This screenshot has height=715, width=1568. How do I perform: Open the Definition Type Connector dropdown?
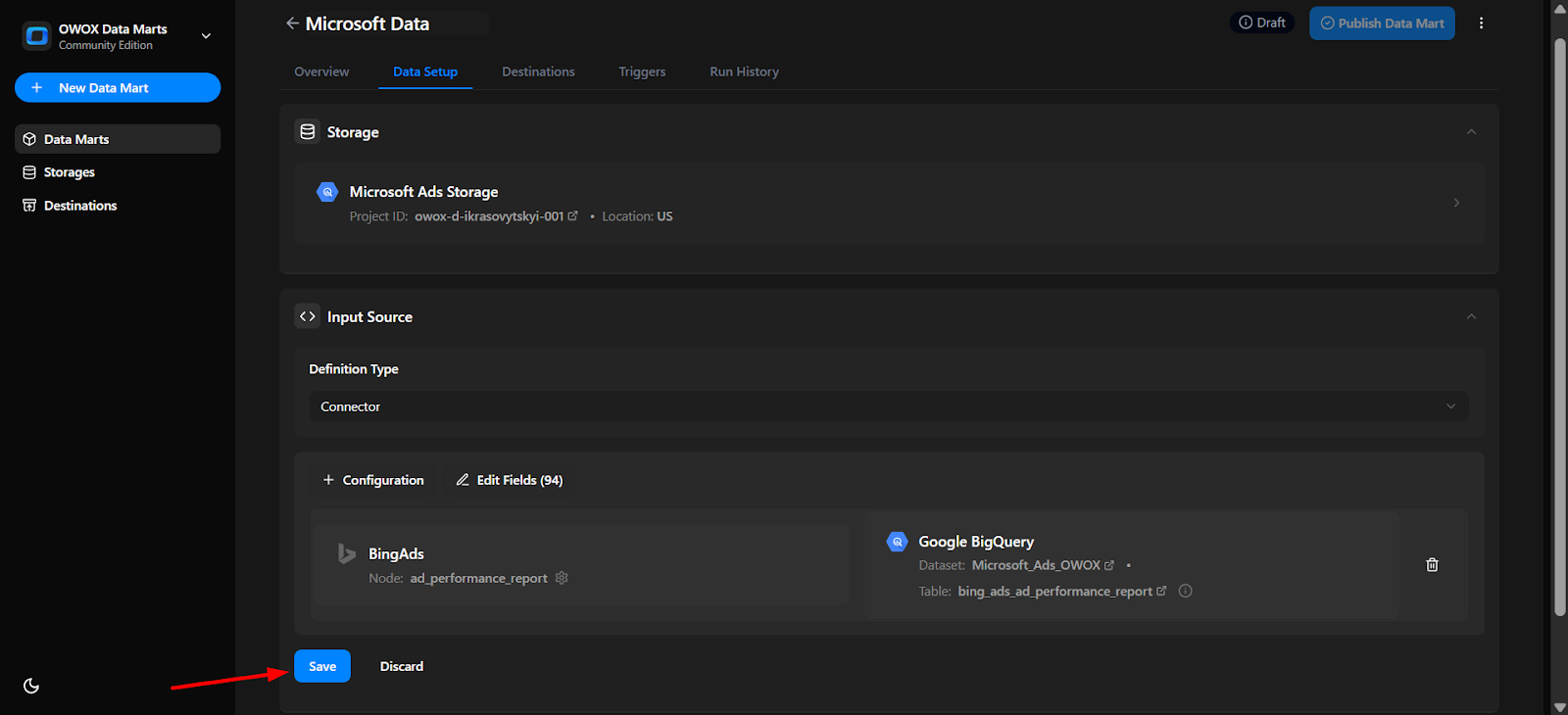point(889,406)
